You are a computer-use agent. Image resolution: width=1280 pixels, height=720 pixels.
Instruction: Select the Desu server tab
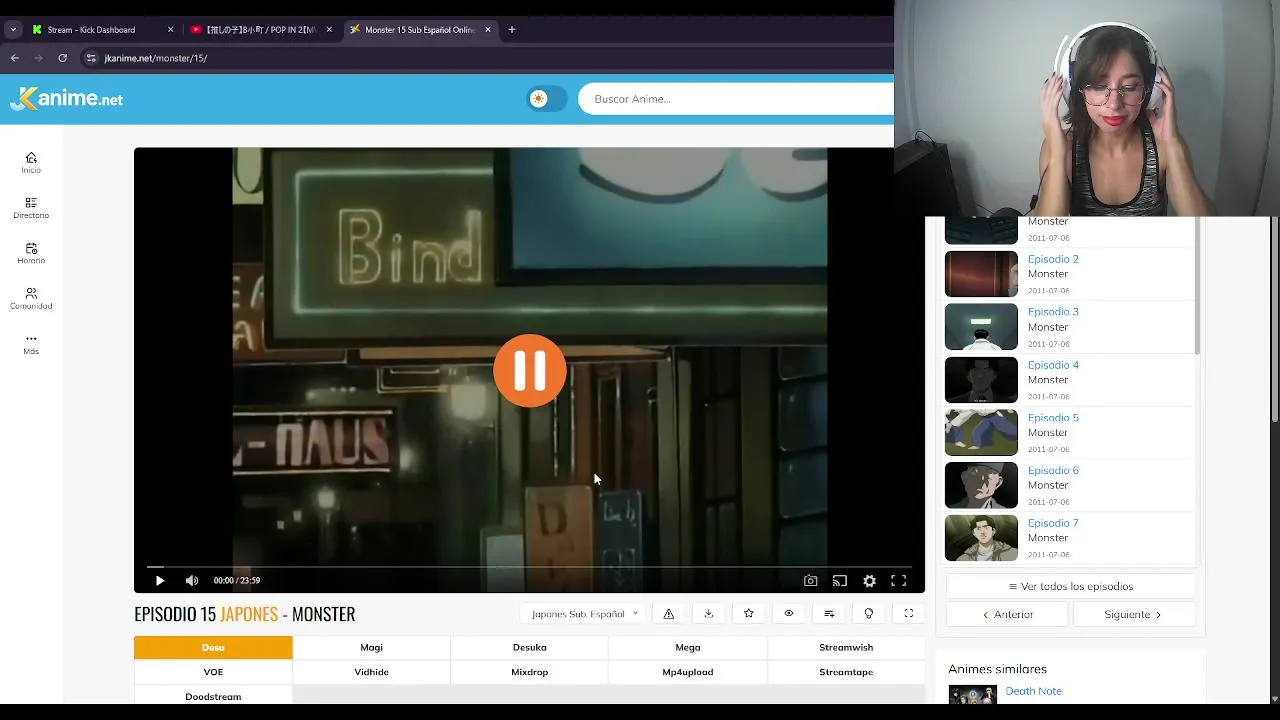tap(213, 647)
